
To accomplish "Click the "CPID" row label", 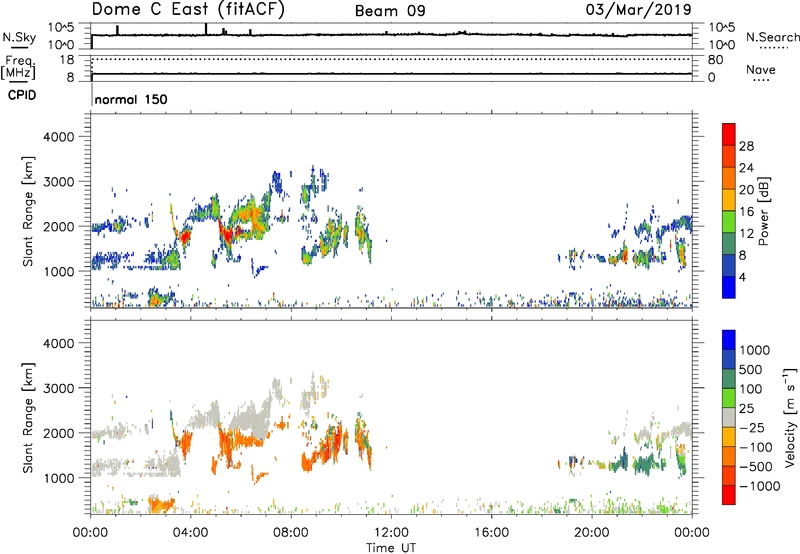I will coord(22,95).
